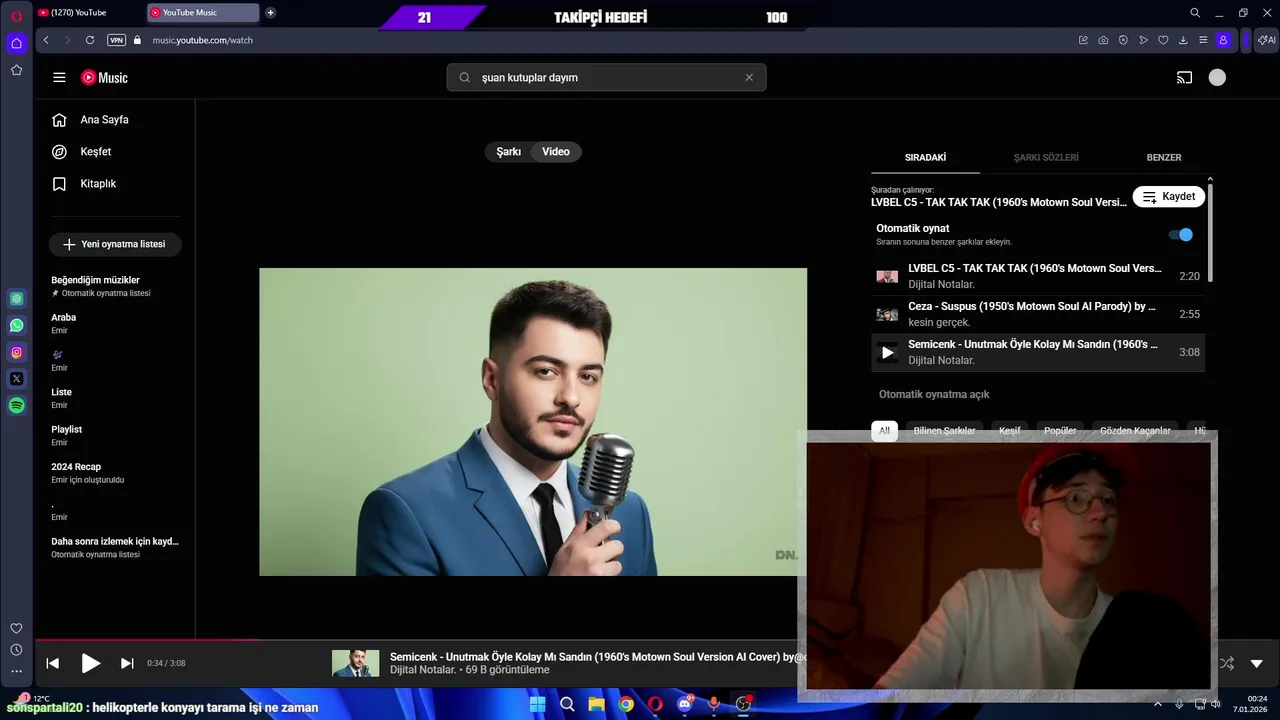Toggle the Otomatik oynat switch
Screen dimensions: 1280x720
(1181, 234)
